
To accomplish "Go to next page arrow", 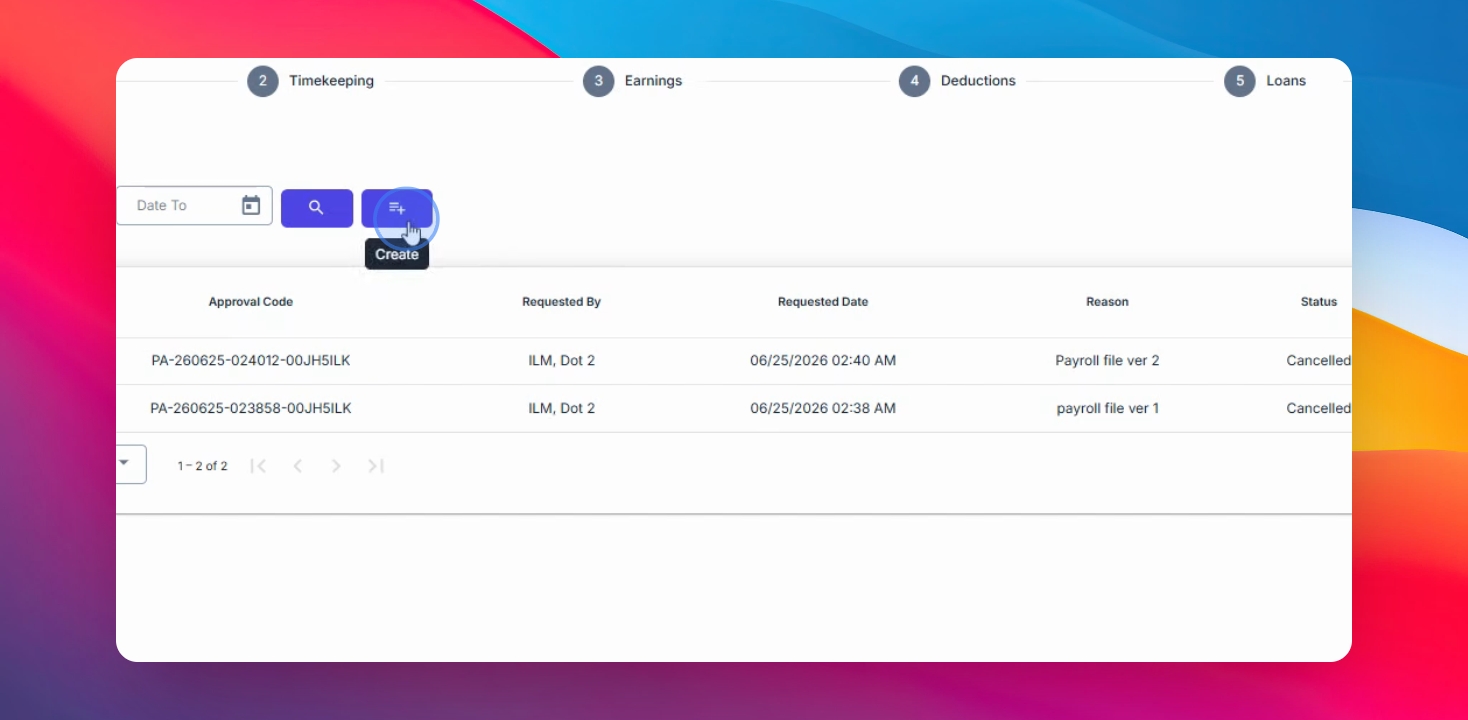I will point(336,466).
